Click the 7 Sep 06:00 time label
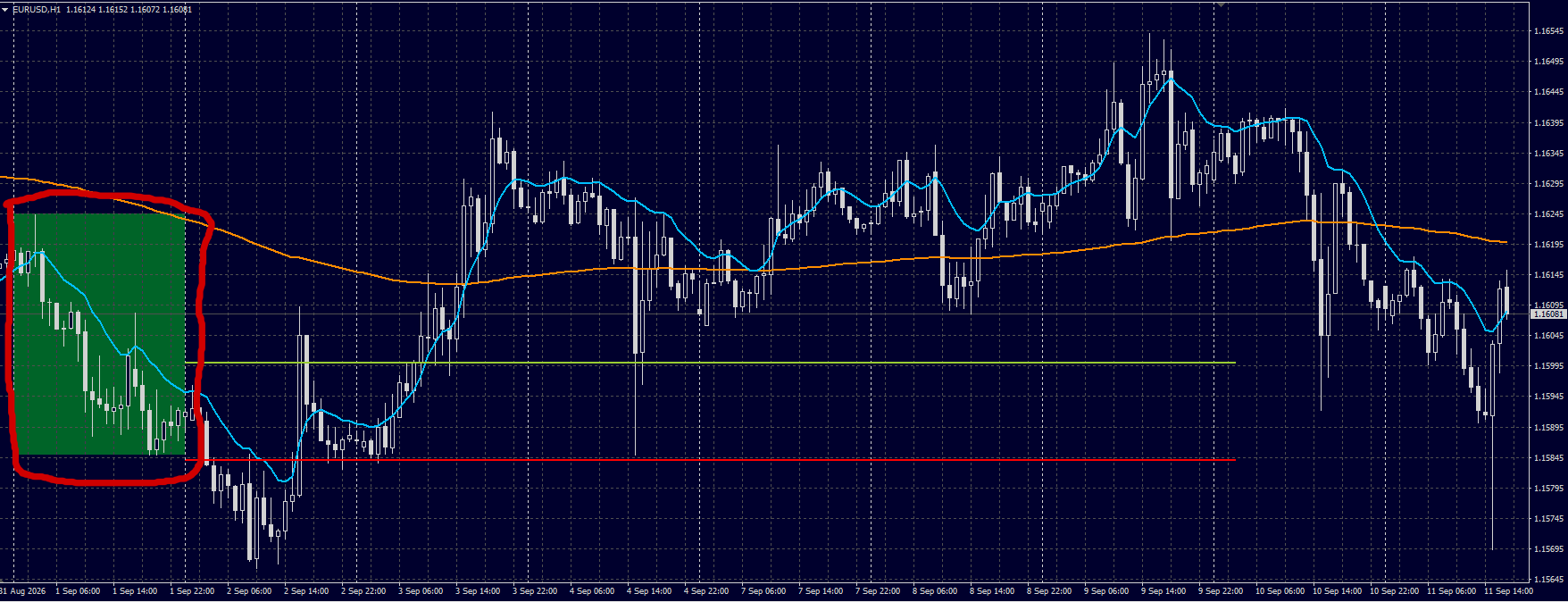This screenshot has width=1568, height=602. [x=763, y=591]
